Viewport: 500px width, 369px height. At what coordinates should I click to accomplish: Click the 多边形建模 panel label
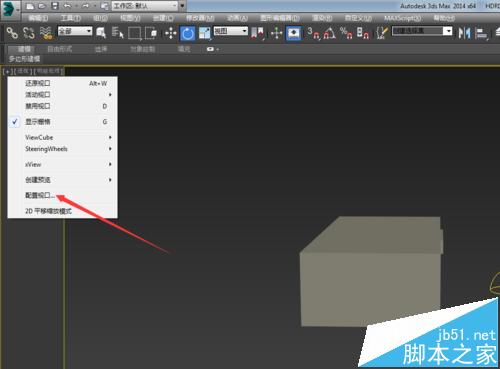(24, 59)
